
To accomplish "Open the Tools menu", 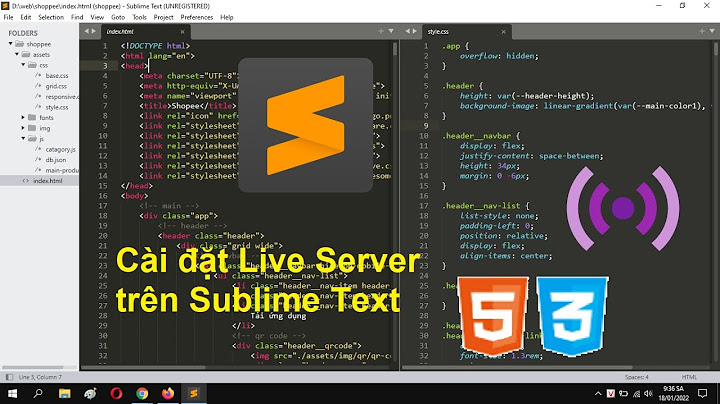I will [140, 17].
